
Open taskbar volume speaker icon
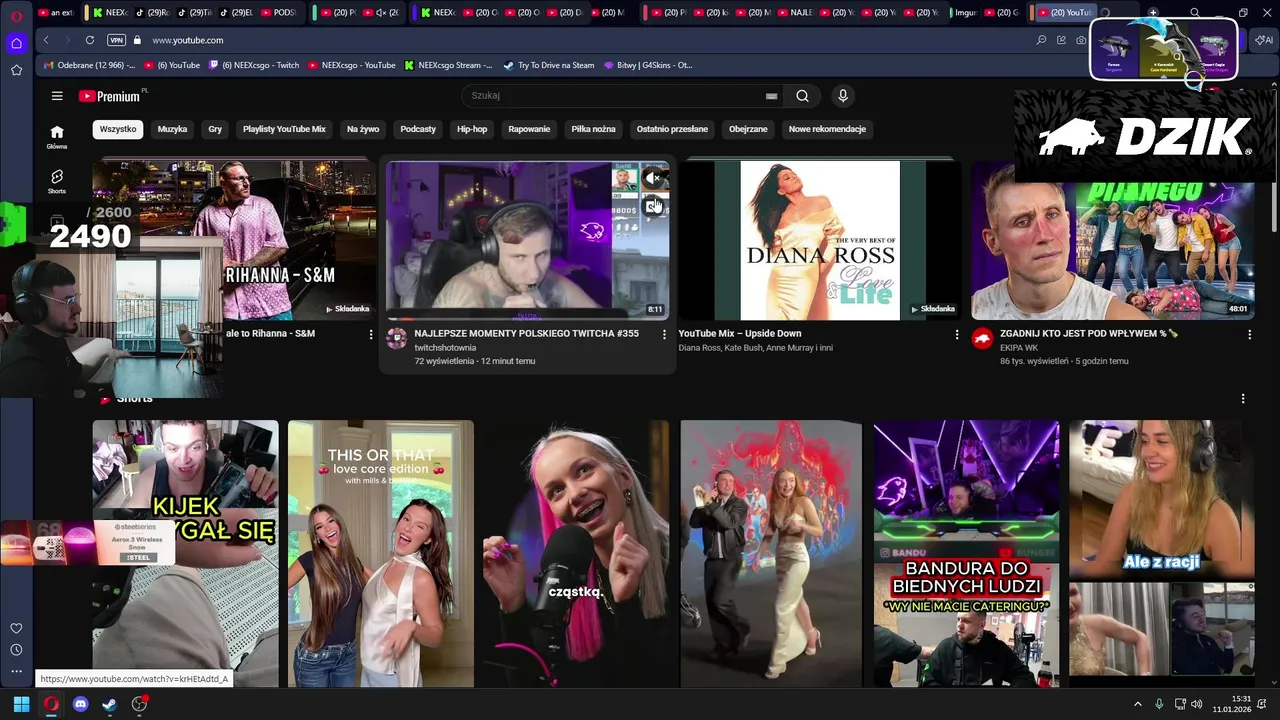1197,704
